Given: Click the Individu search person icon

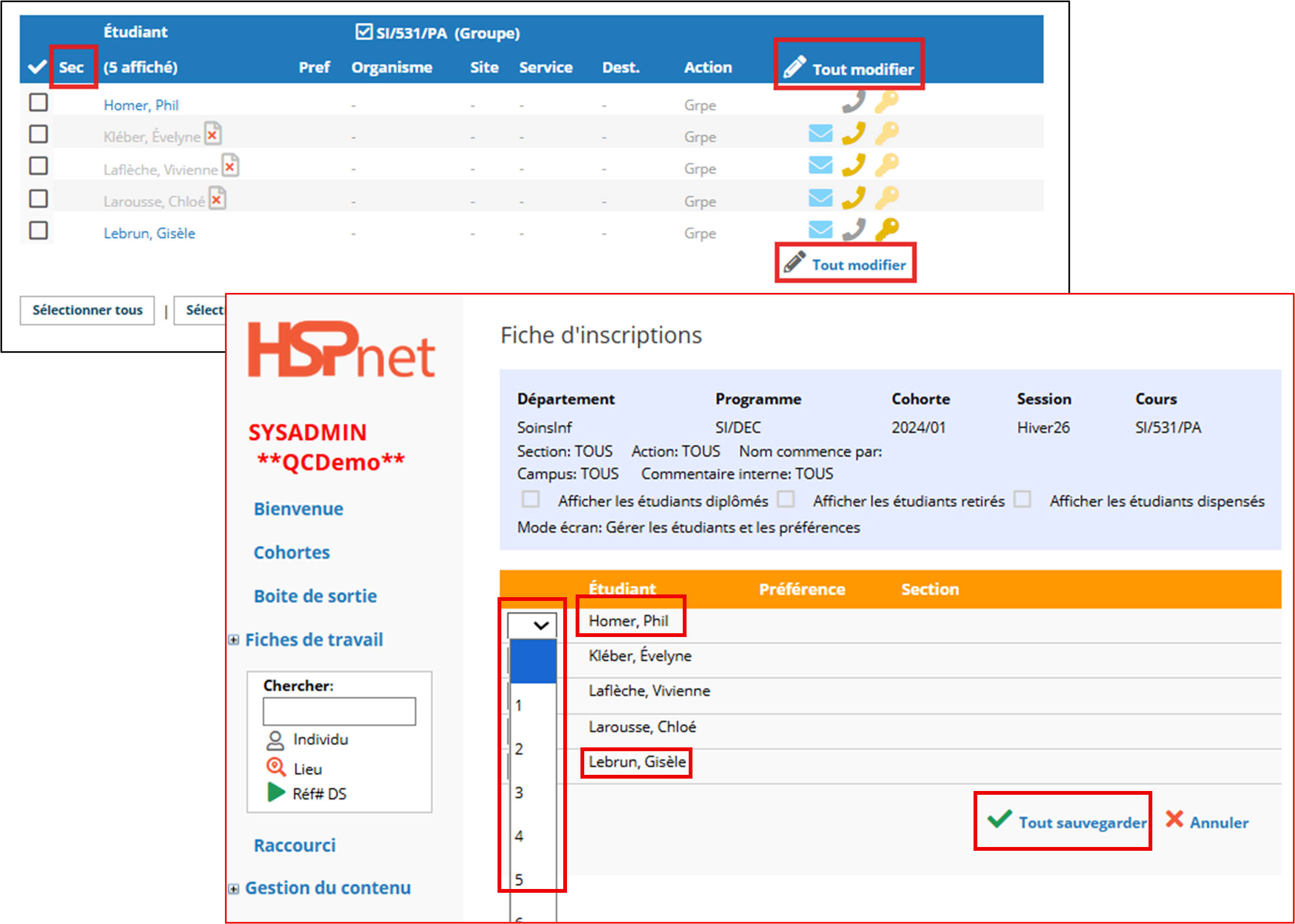Looking at the screenshot, I should point(275,740).
